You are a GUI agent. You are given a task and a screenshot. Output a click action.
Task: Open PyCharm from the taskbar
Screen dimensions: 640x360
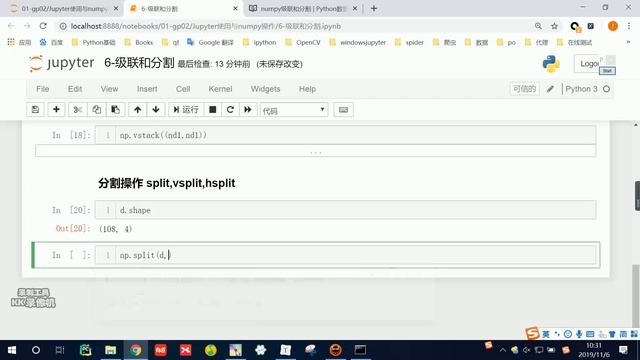[x=85, y=350]
